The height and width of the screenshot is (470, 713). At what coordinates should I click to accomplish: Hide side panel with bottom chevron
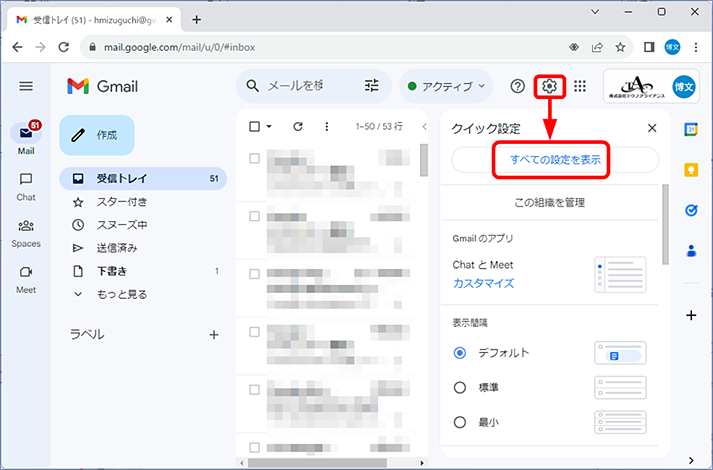(691, 460)
